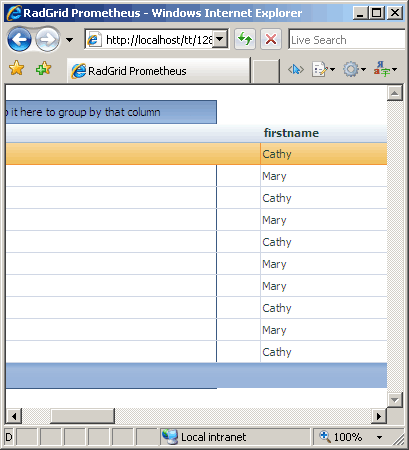Click the browser Forward arrow button

tap(47, 40)
